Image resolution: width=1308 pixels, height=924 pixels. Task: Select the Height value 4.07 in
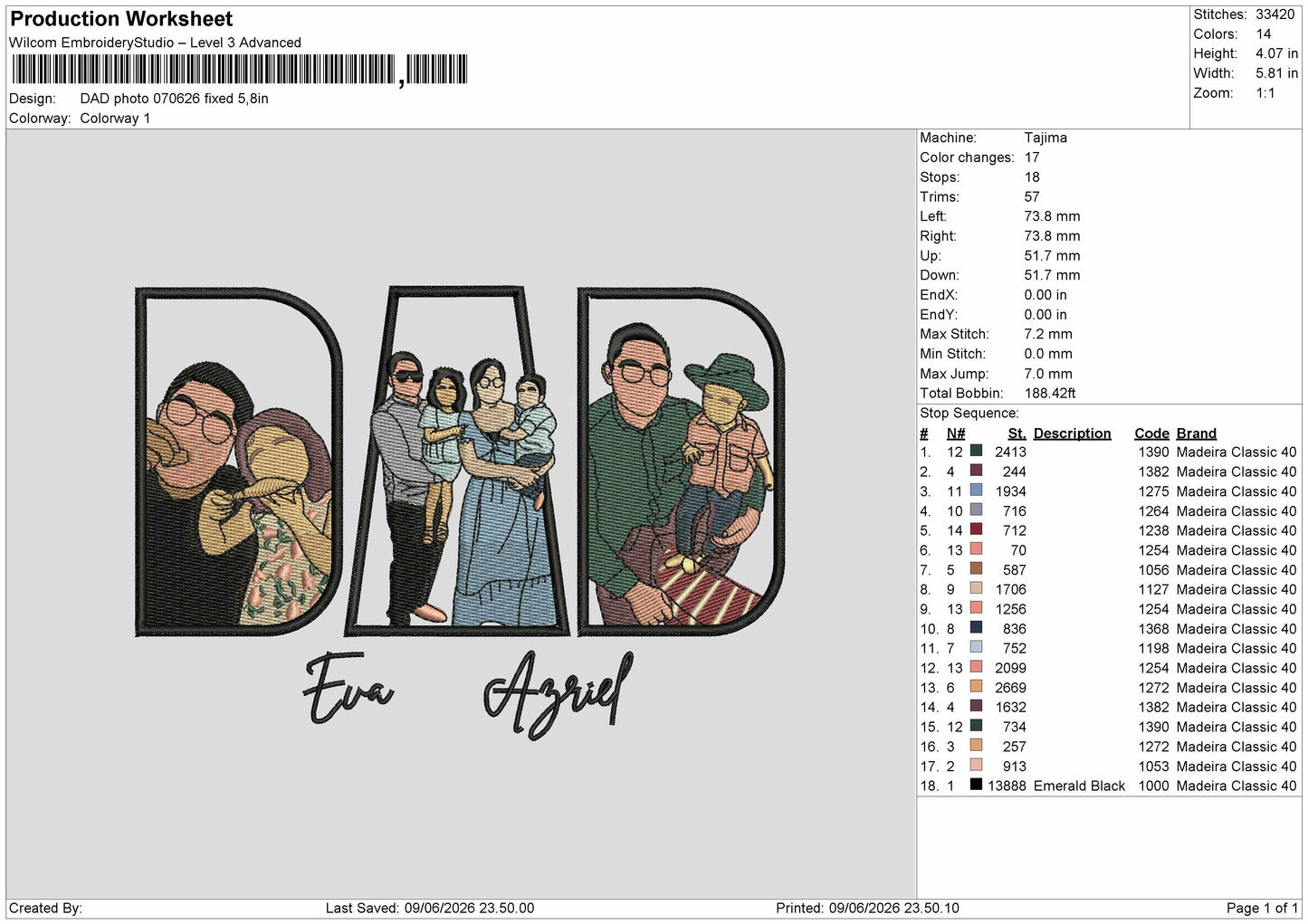(x=1276, y=54)
